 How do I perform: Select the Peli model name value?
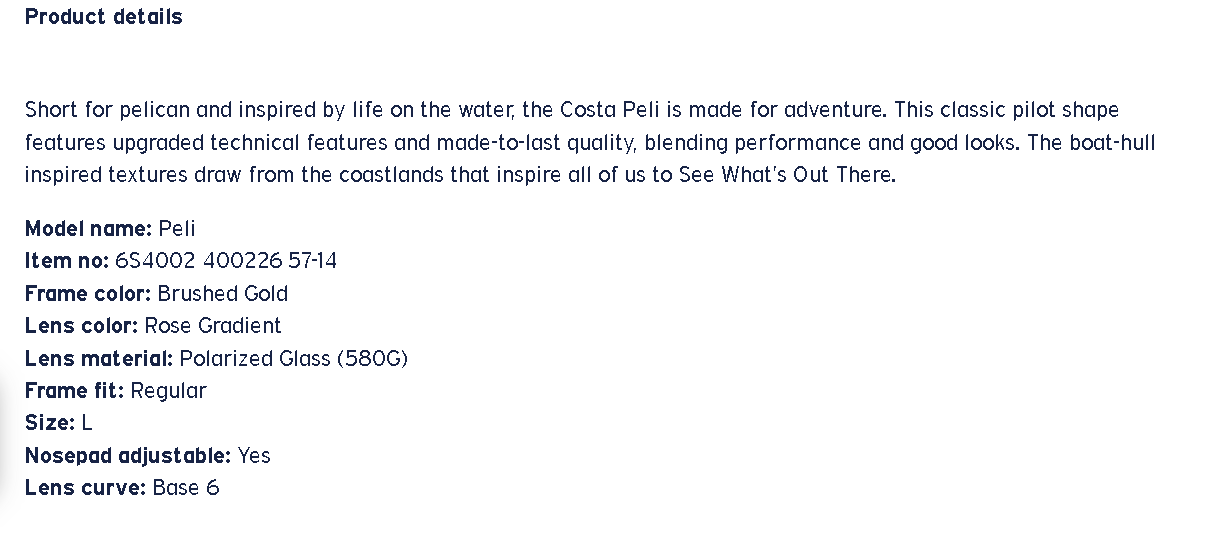[x=177, y=228]
